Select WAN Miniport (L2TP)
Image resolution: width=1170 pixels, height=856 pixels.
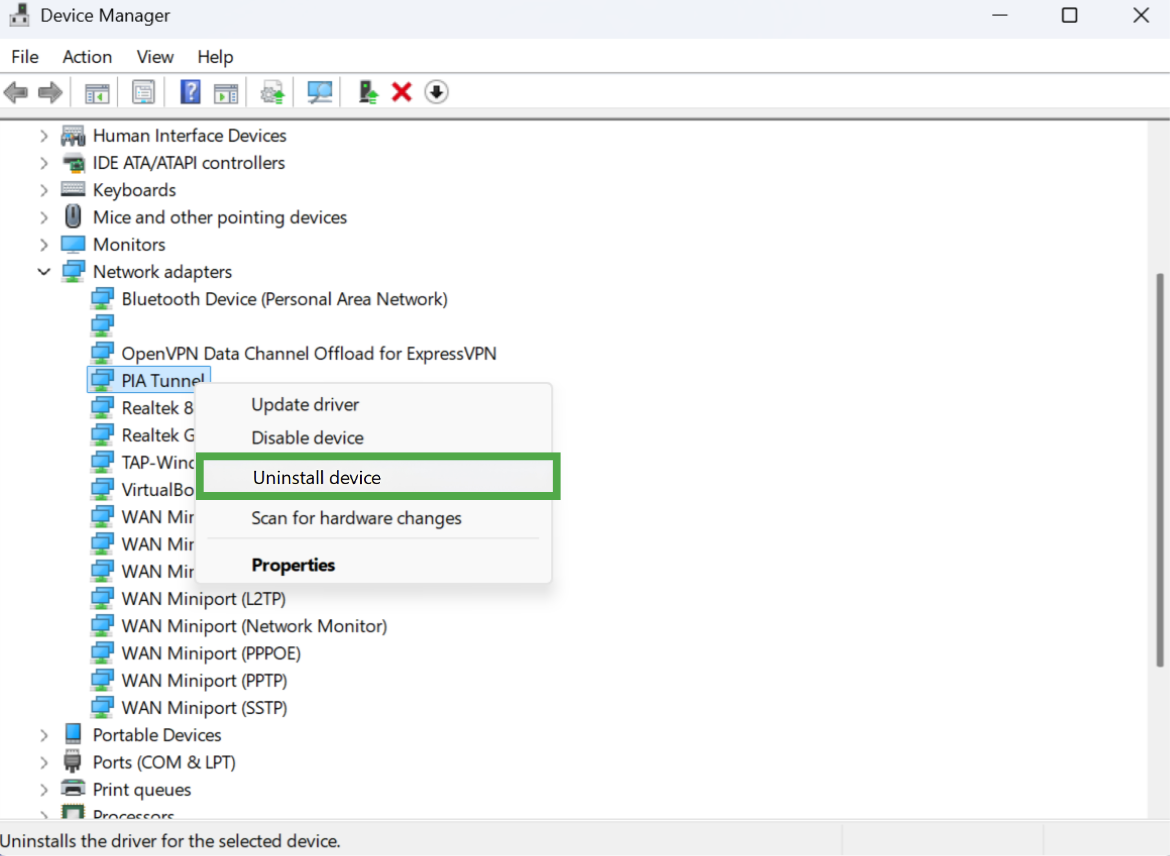tap(204, 599)
